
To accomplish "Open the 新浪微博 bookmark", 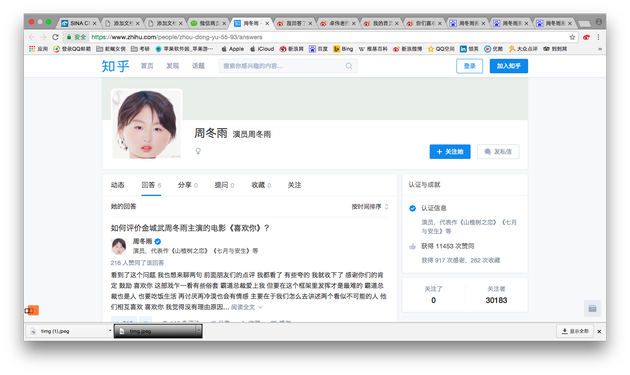I will pyautogui.click(x=407, y=49).
